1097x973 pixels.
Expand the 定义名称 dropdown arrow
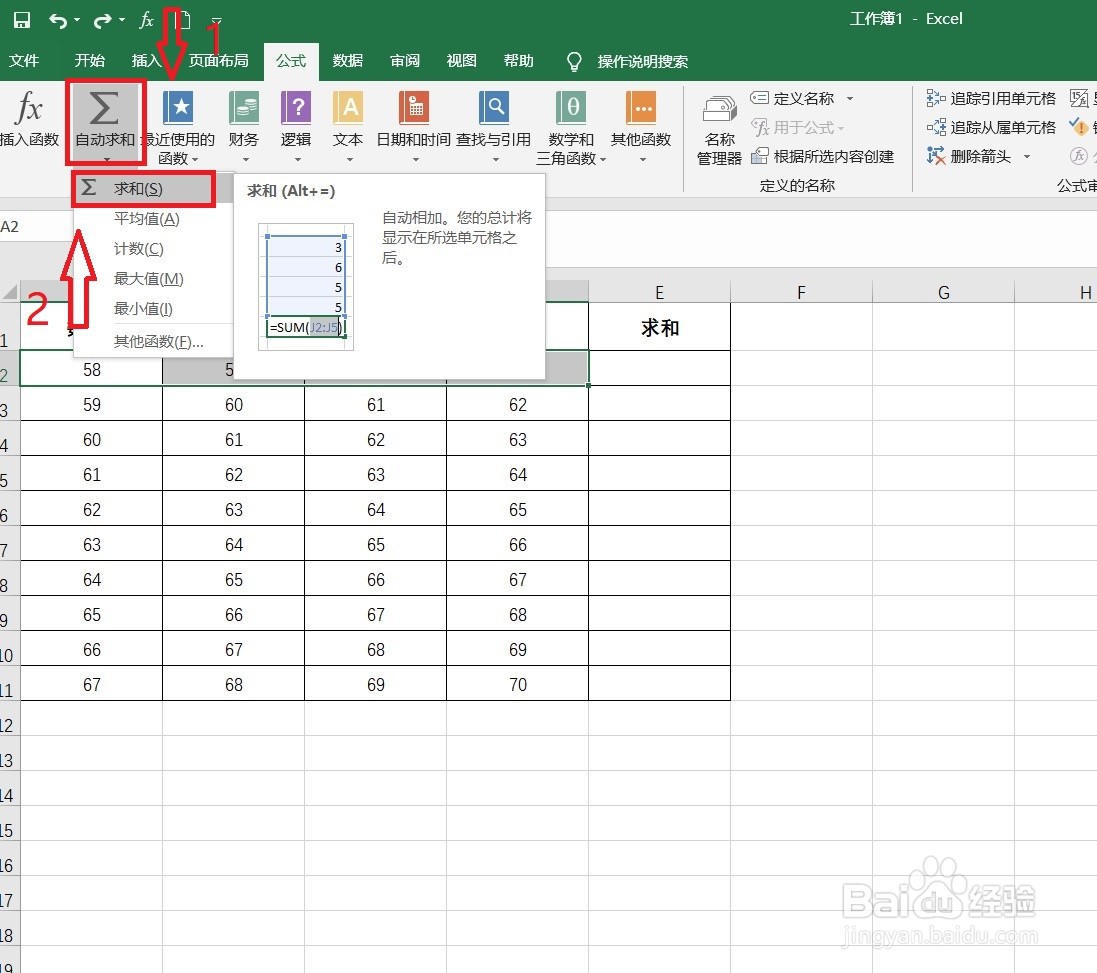coord(849,98)
